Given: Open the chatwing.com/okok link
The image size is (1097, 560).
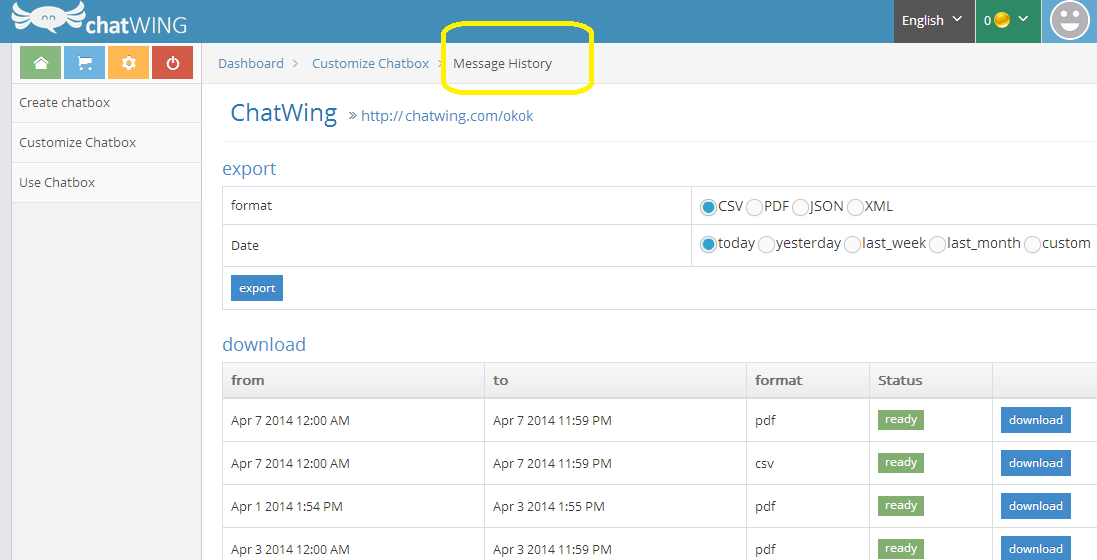Looking at the screenshot, I should pos(447,116).
